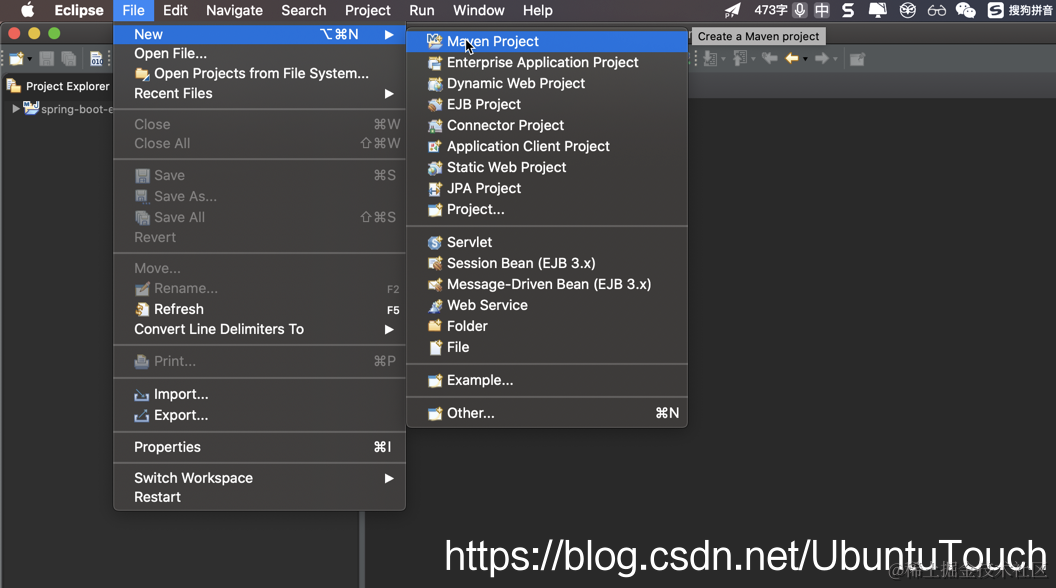Open the Run menu

[422, 10]
